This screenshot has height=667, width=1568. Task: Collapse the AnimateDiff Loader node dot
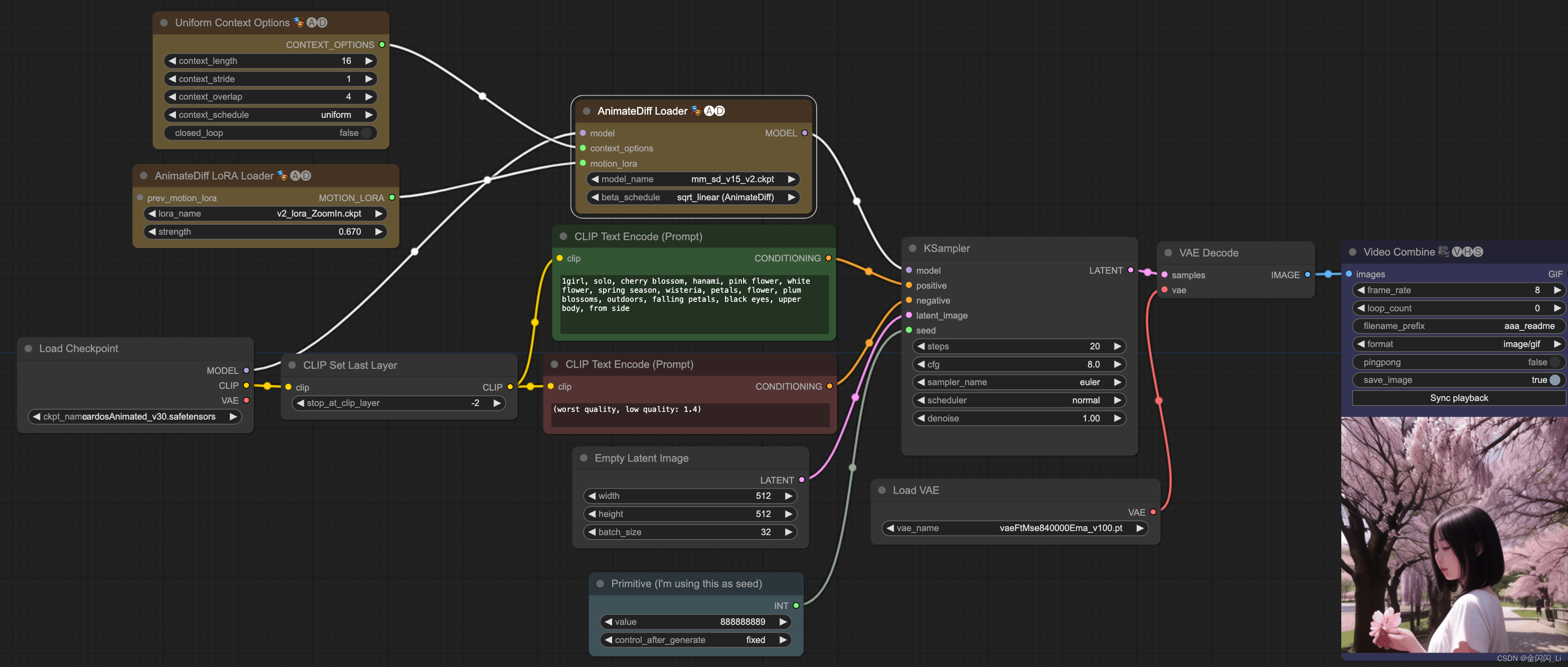(x=587, y=111)
